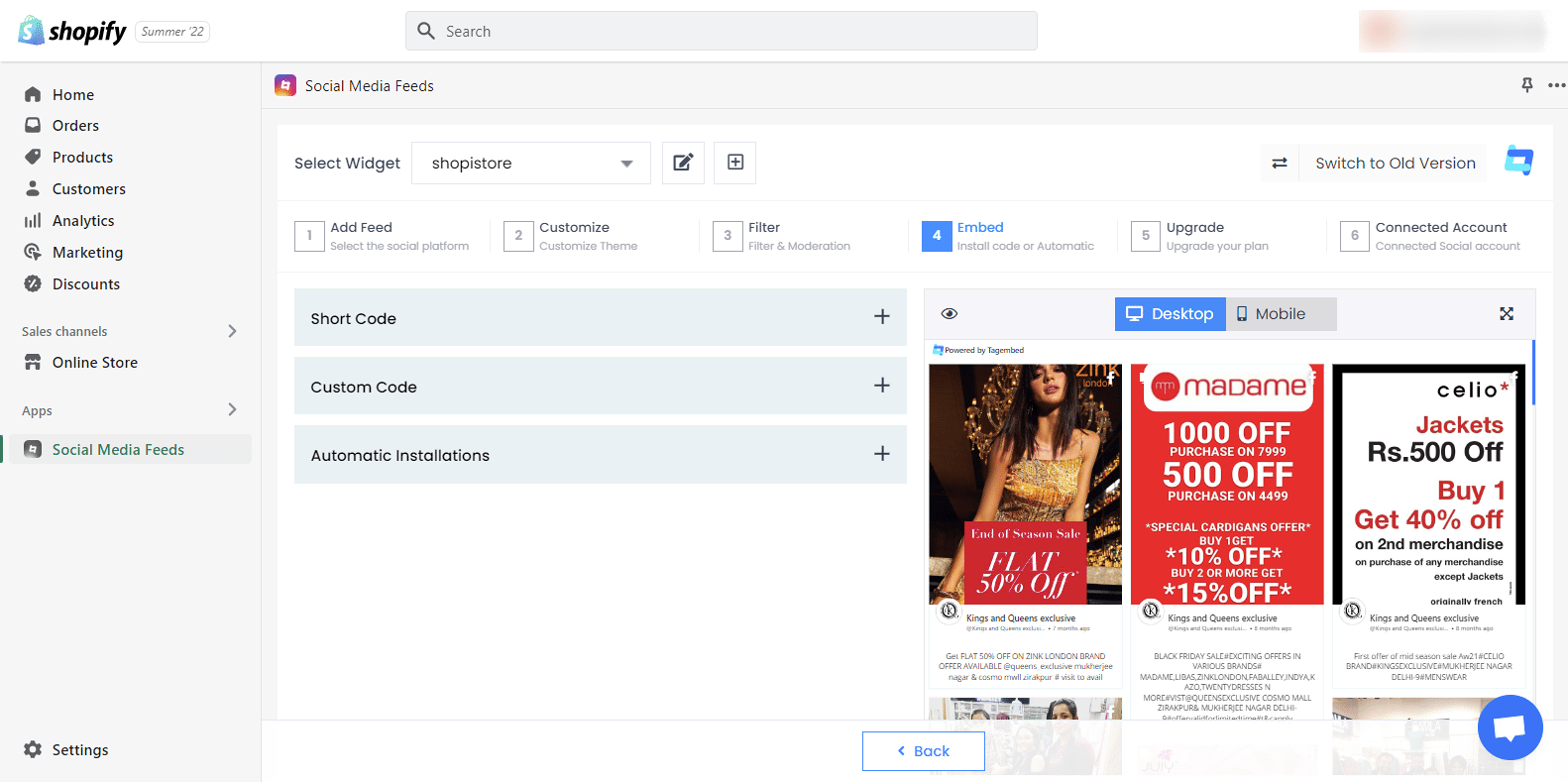Expand the Custom Code section
This screenshot has height=782, width=1568.
(x=601, y=386)
